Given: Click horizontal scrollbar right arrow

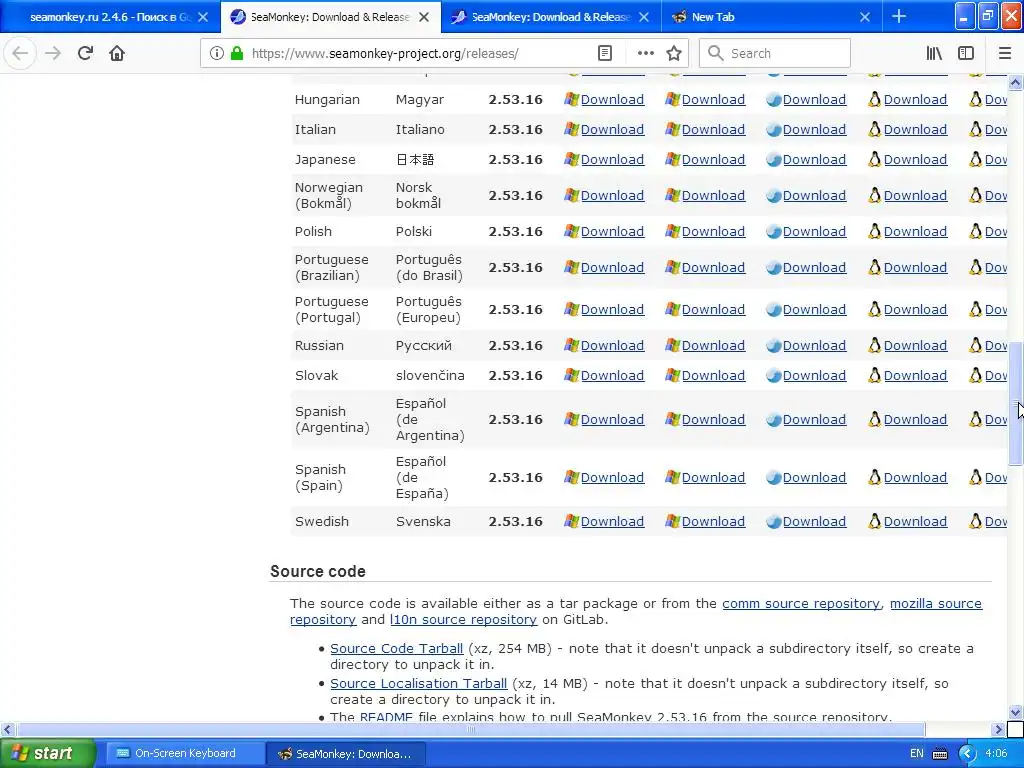Looking at the screenshot, I should pos(999,729).
